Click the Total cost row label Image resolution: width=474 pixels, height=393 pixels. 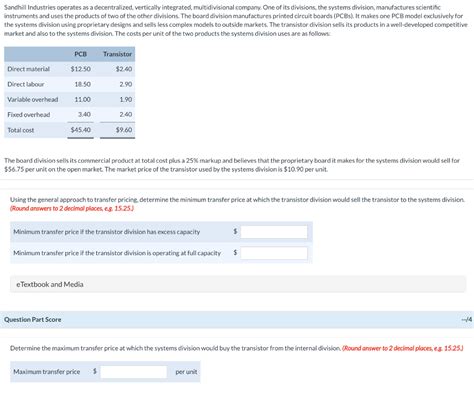tap(21, 130)
